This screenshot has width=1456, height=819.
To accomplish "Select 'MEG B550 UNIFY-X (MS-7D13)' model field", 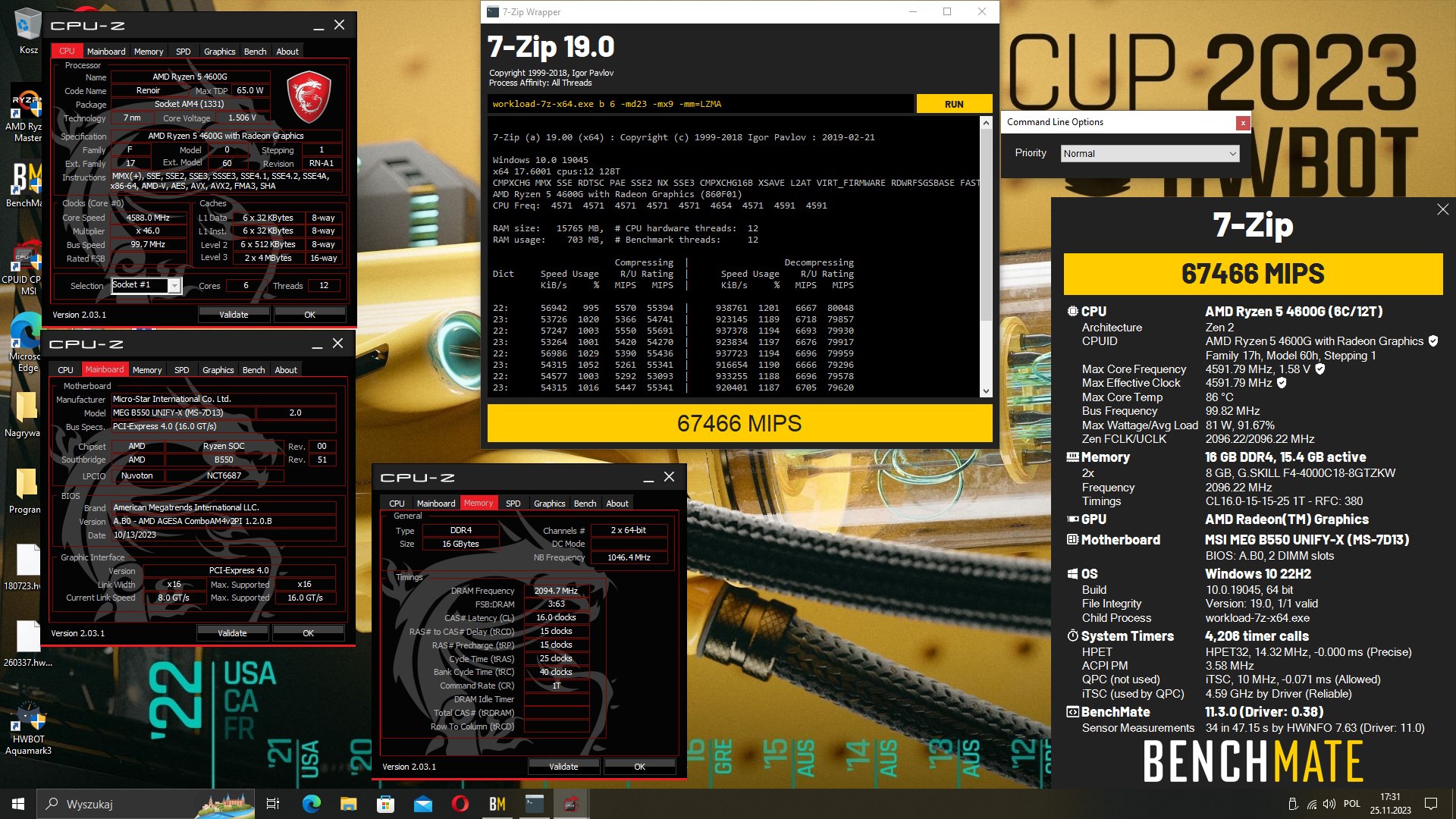I will point(182,413).
